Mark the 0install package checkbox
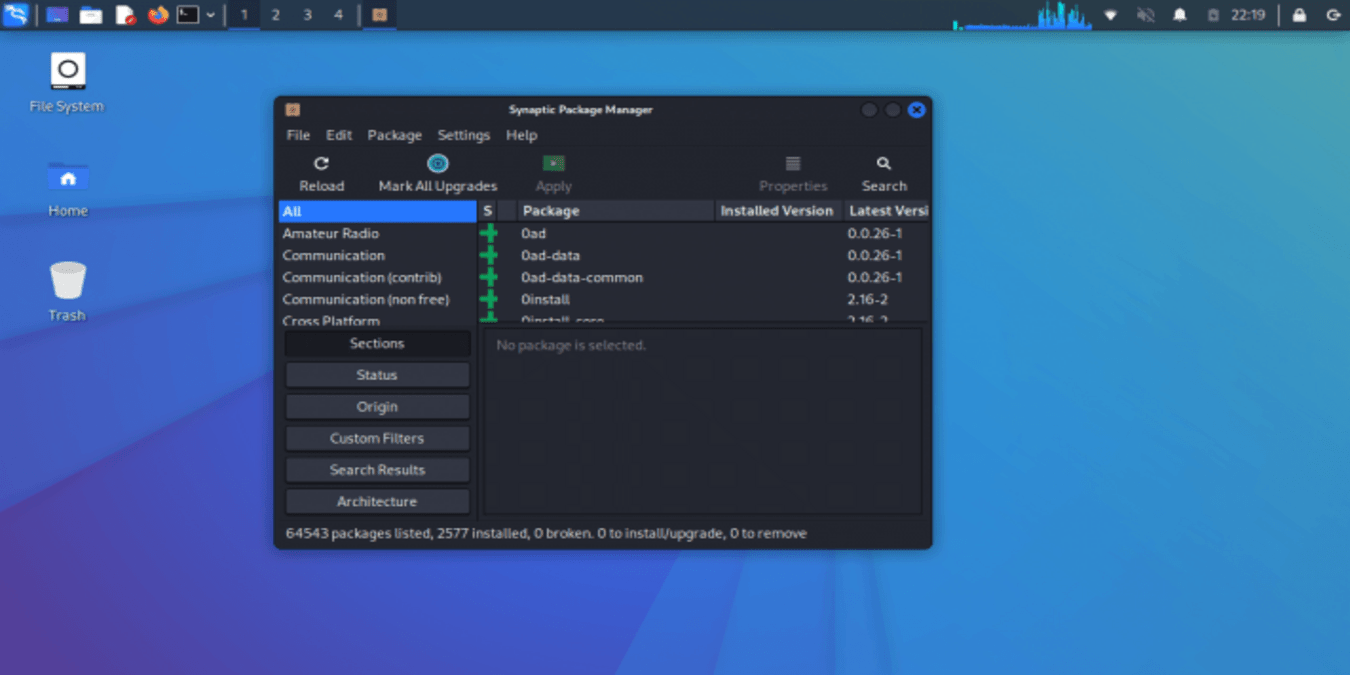 pyautogui.click(x=489, y=299)
